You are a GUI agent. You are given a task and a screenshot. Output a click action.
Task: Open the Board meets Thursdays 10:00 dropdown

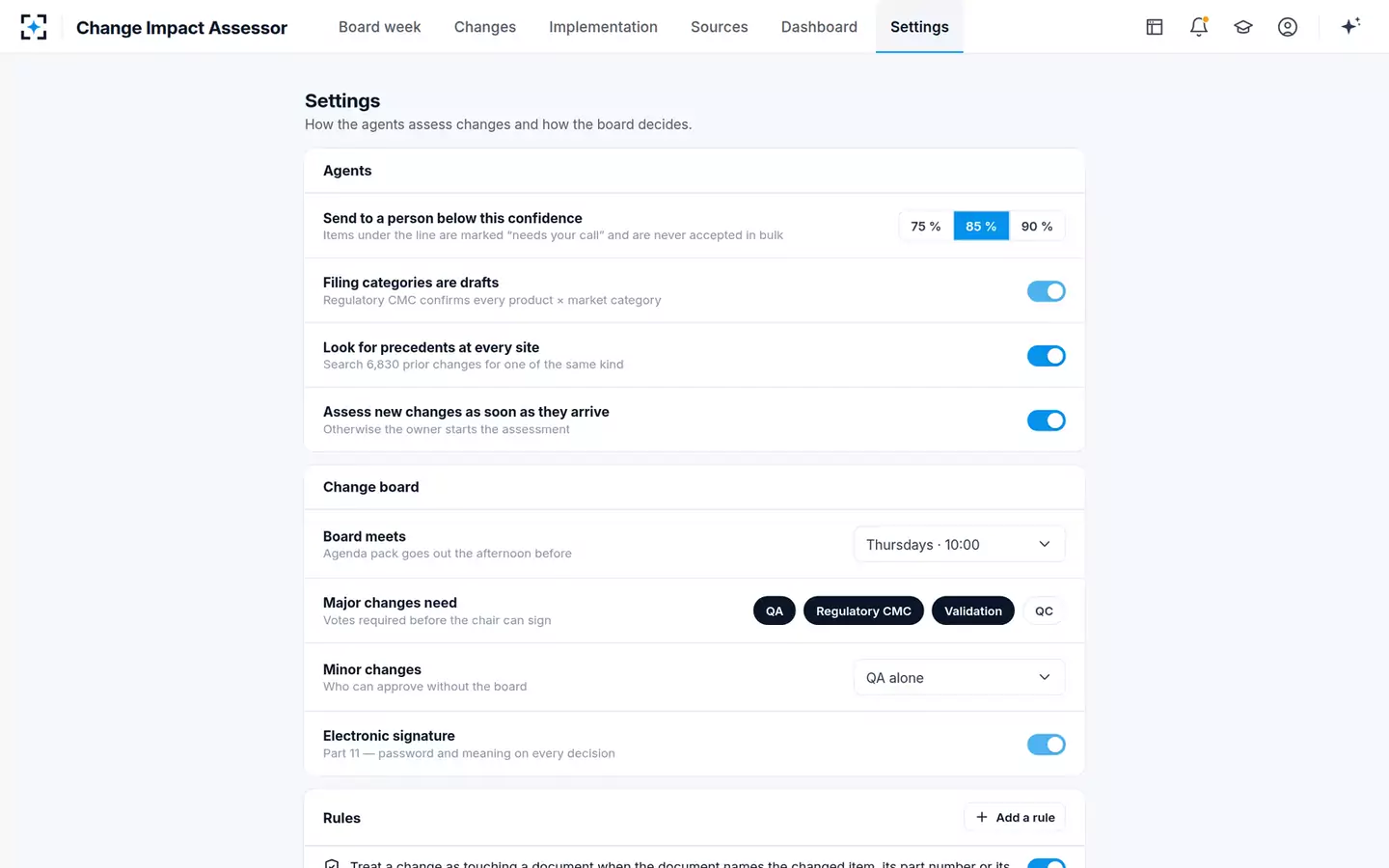[959, 544]
